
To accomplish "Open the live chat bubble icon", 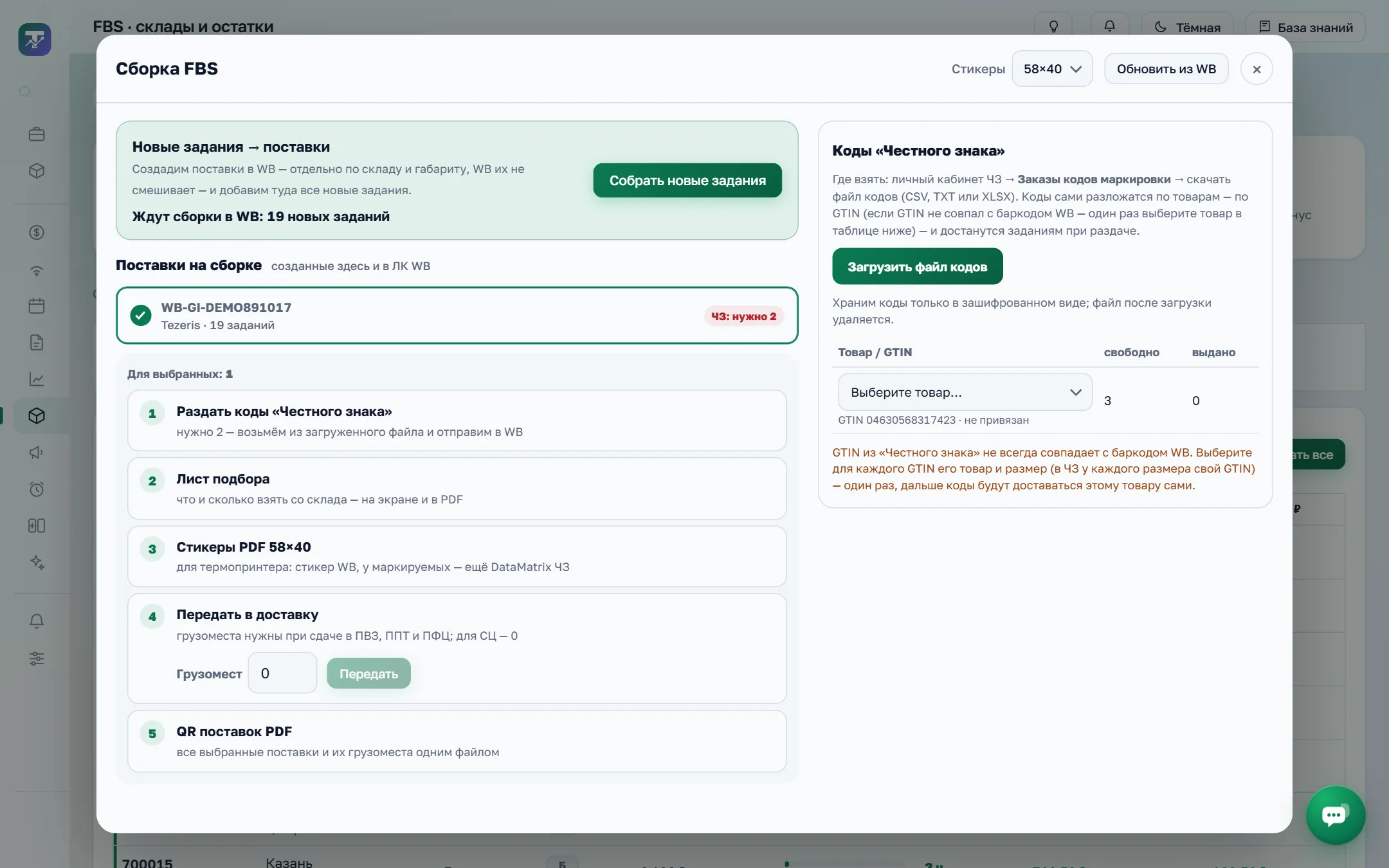I will click(x=1335, y=815).
